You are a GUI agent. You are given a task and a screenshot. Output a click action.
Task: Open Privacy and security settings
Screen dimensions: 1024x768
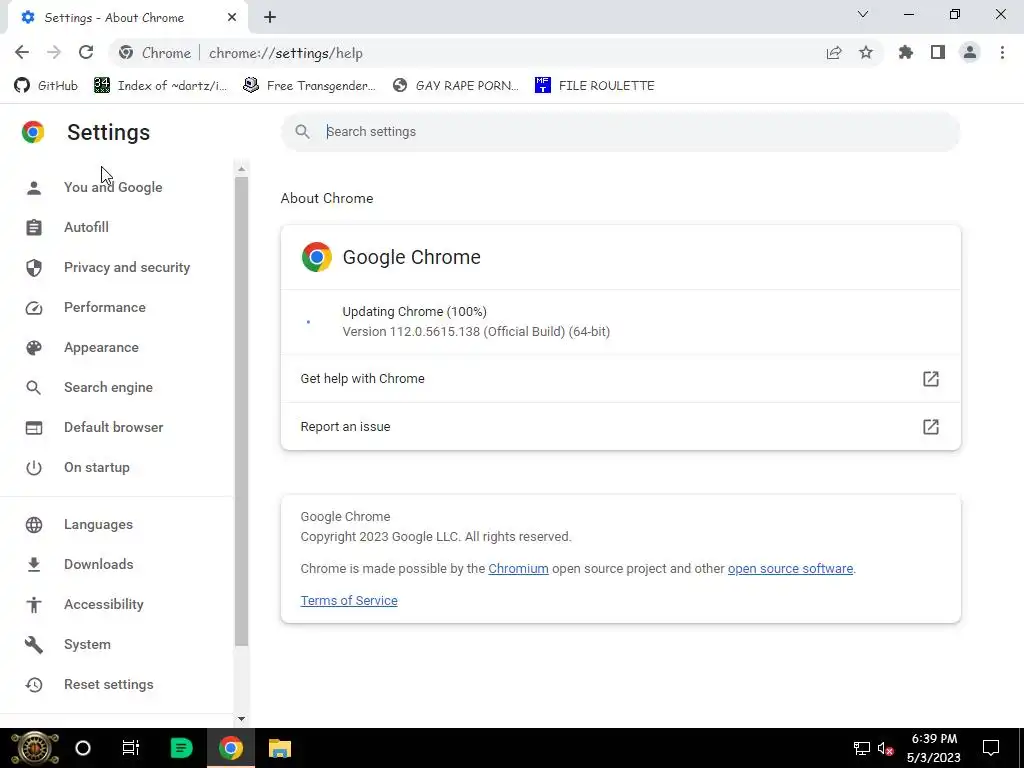click(x=127, y=268)
